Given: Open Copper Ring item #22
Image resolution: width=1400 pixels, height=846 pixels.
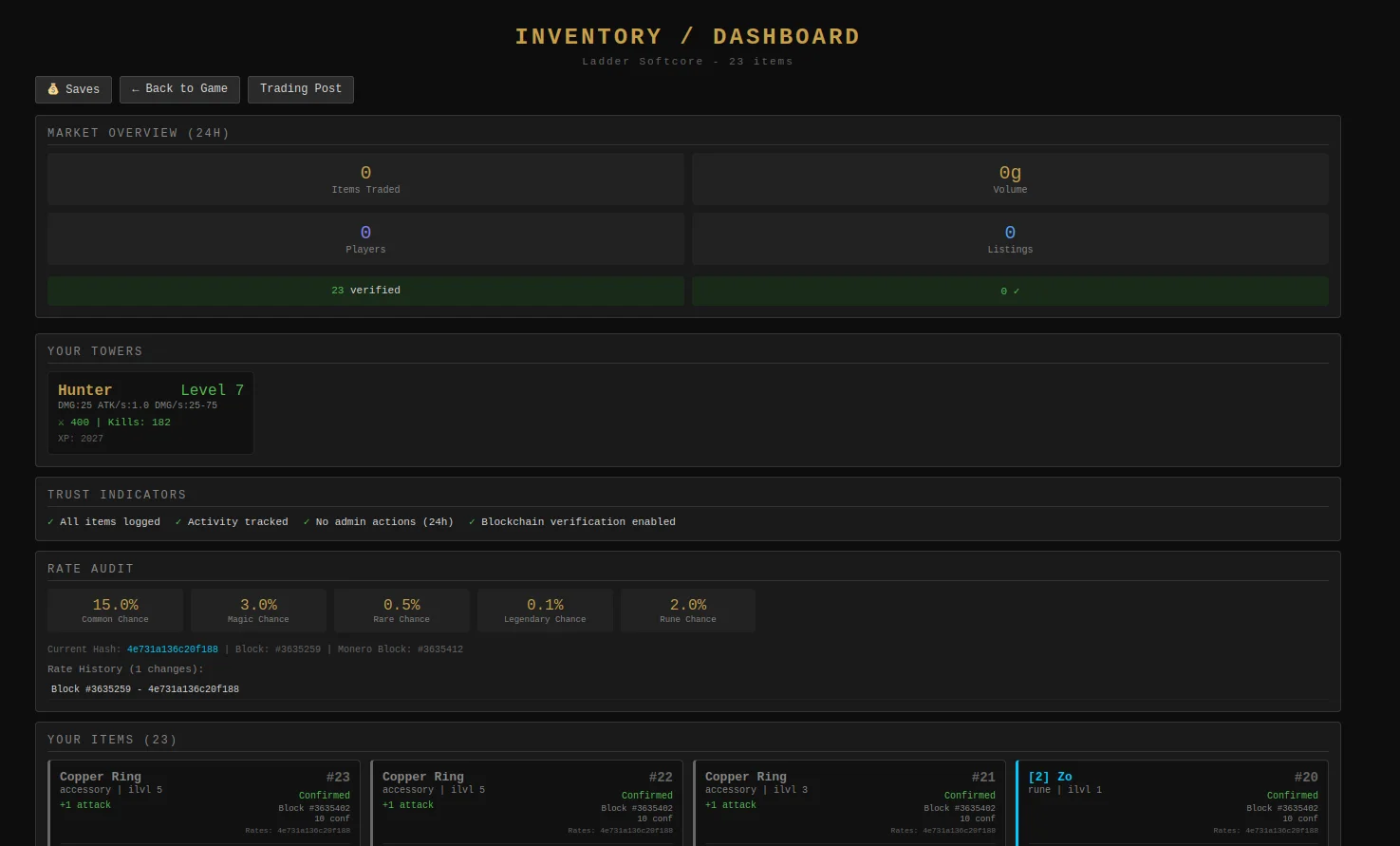Looking at the screenshot, I should pos(527,802).
